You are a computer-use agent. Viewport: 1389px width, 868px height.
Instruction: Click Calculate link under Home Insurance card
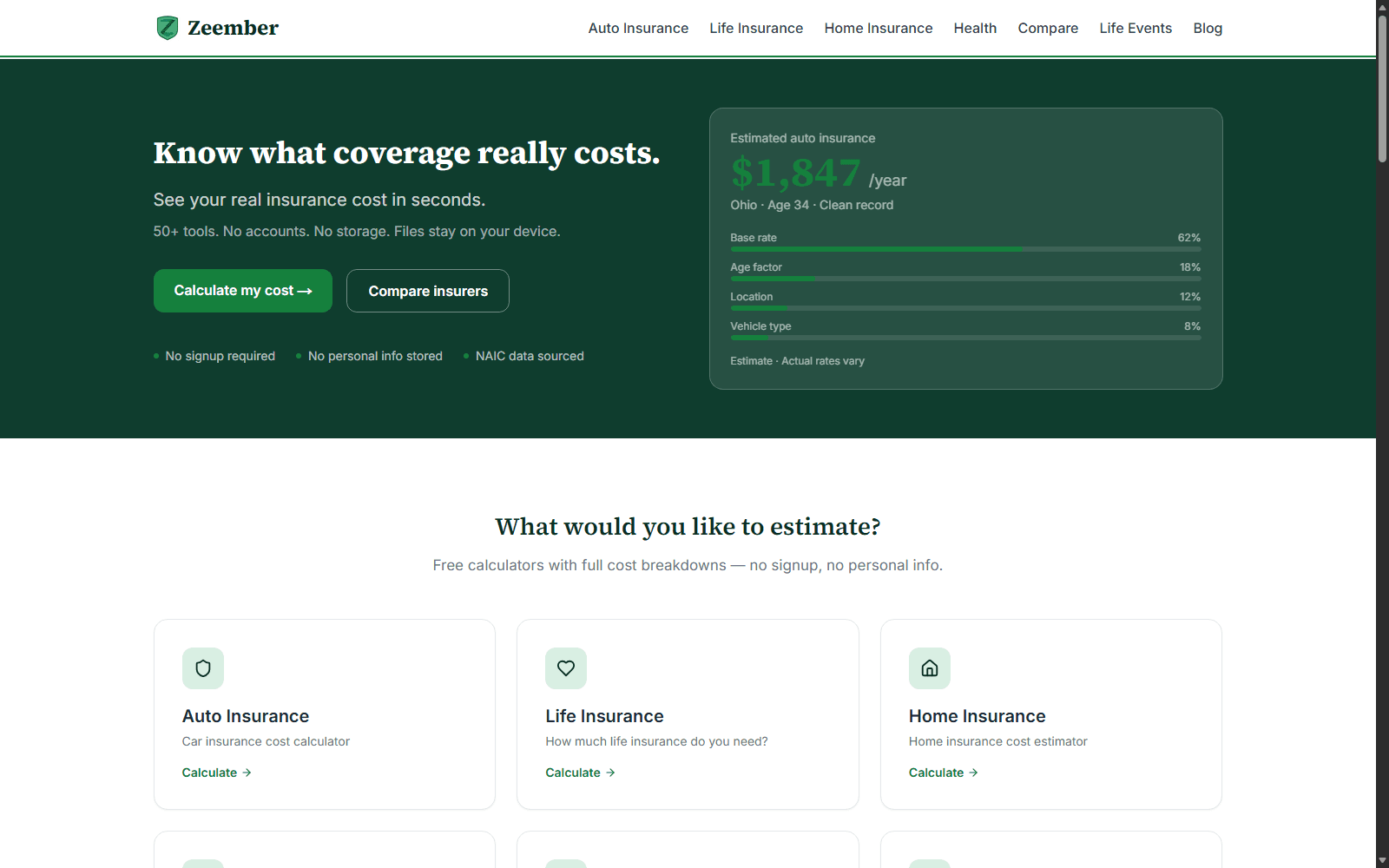coord(944,773)
